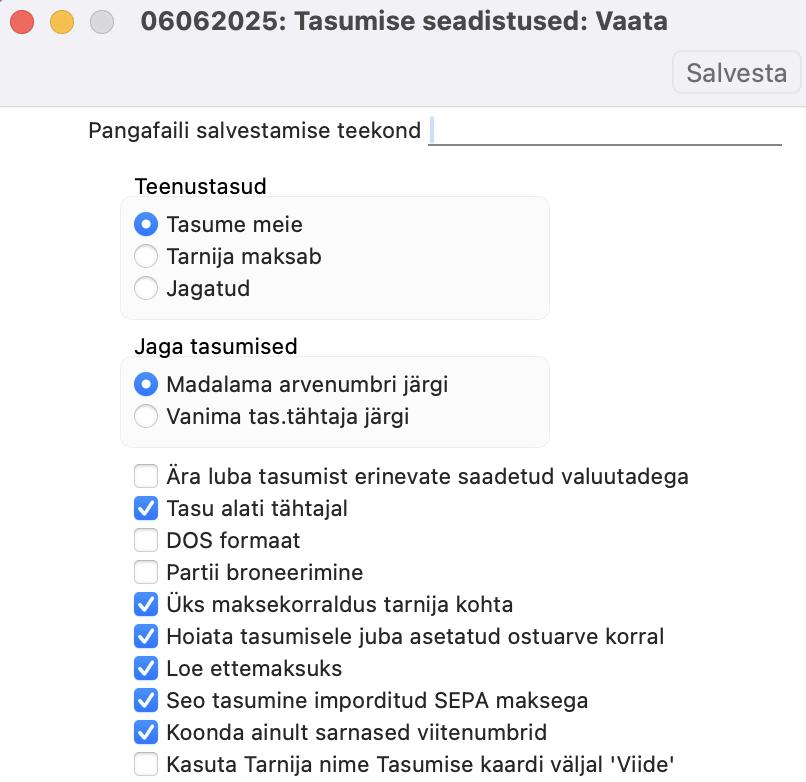Uncheck Hoiata tasumisele juba asetatud ostuarve
Image resolution: width=806 pixels, height=782 pixels.
pyautogui.click(x=146, y=636)
